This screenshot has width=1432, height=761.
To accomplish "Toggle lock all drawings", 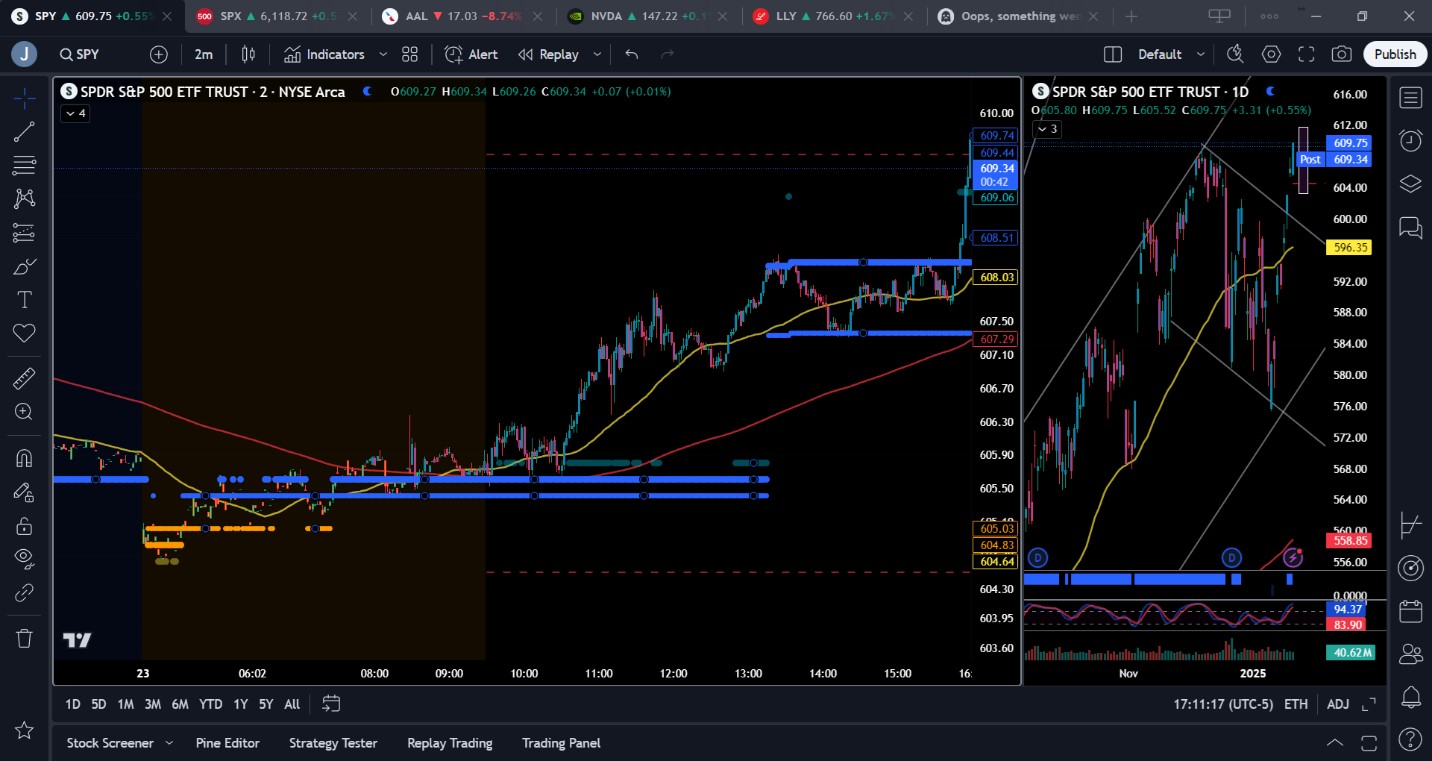I will [25, 525].
